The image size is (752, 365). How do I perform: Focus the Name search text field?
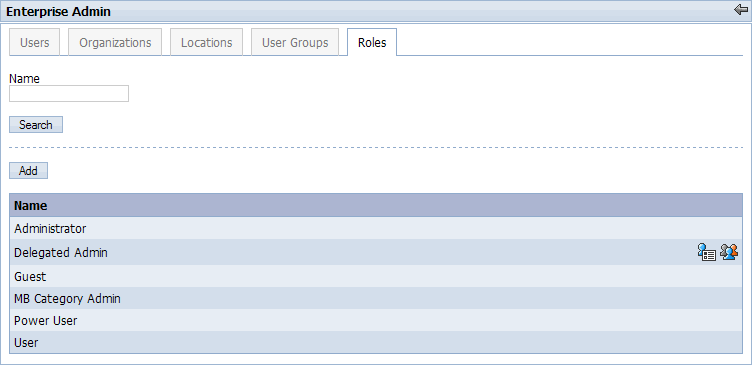tap(69, 94)
